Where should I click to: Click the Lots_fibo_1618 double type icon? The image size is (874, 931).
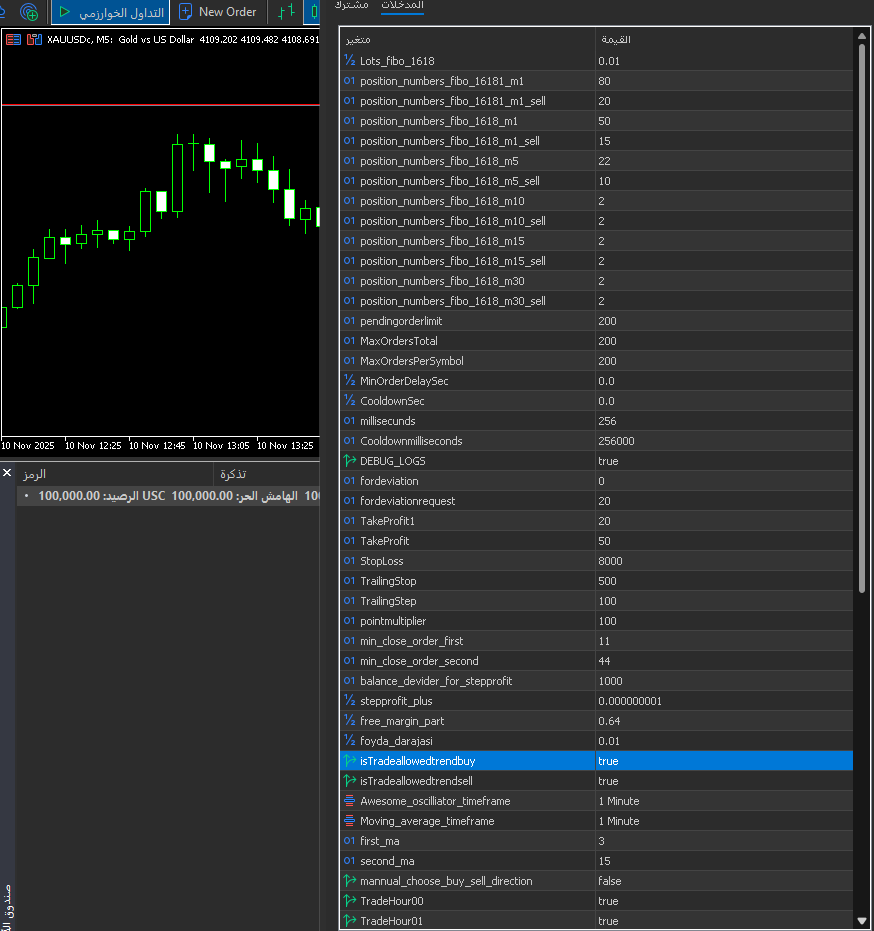click(350, 61)
